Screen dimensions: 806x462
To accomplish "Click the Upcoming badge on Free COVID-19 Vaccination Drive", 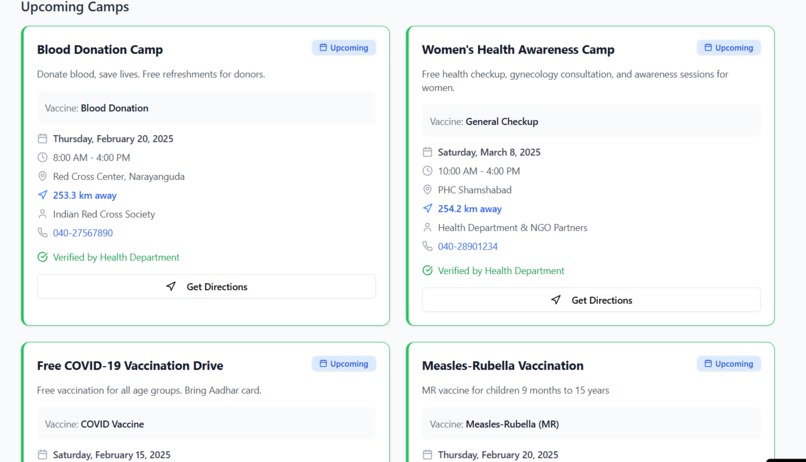I will point(344,364).
